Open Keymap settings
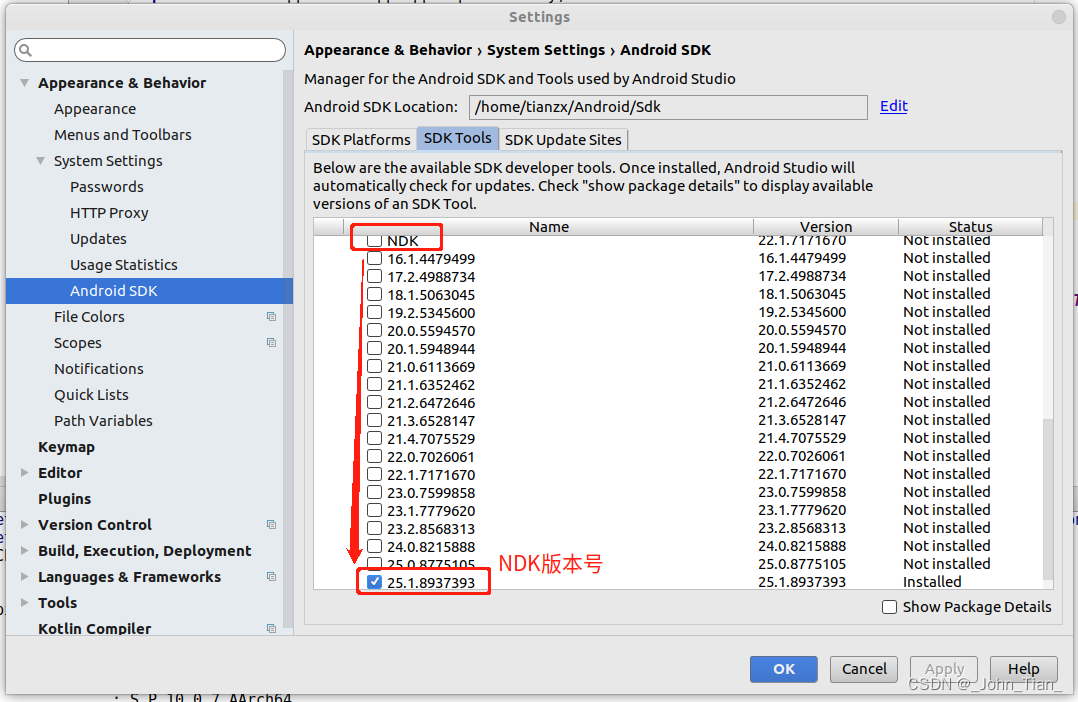The width and height of the screenshot is (1078, 702). coord(67,447)
